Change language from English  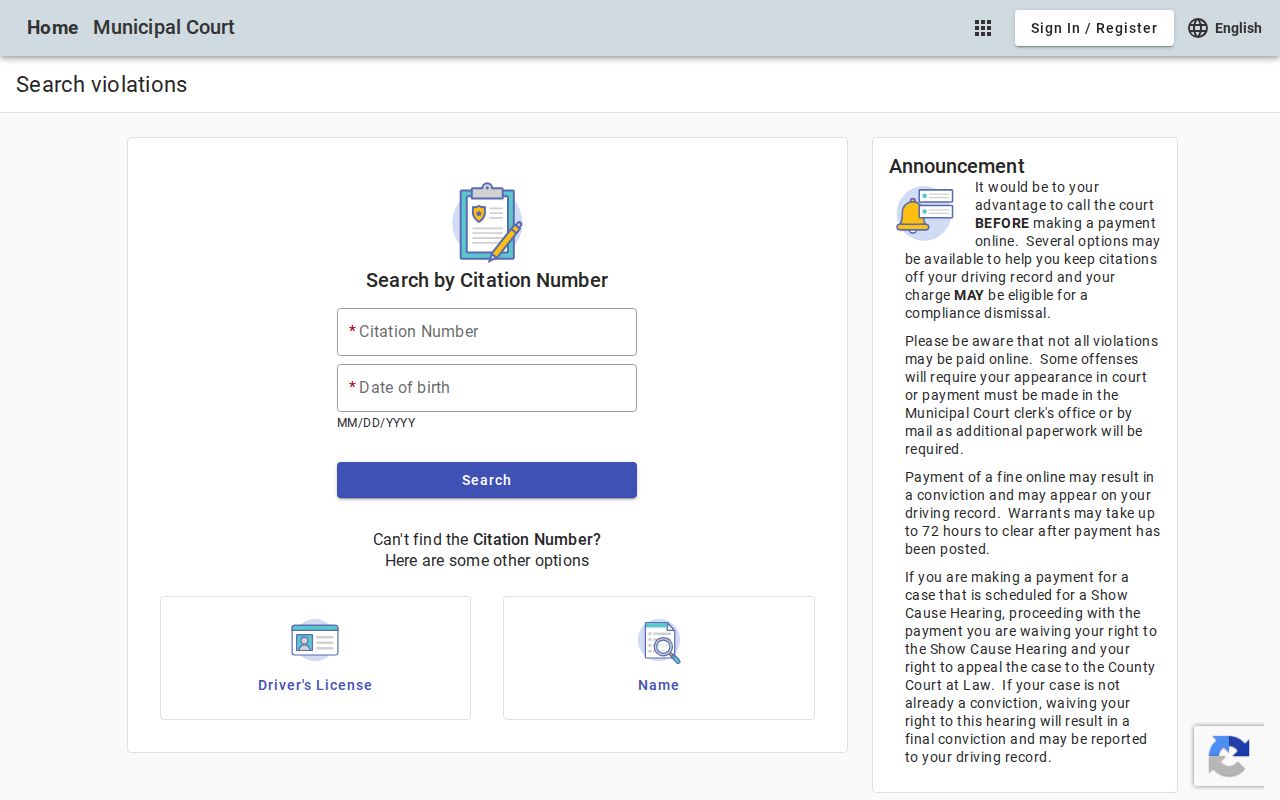1238,28
